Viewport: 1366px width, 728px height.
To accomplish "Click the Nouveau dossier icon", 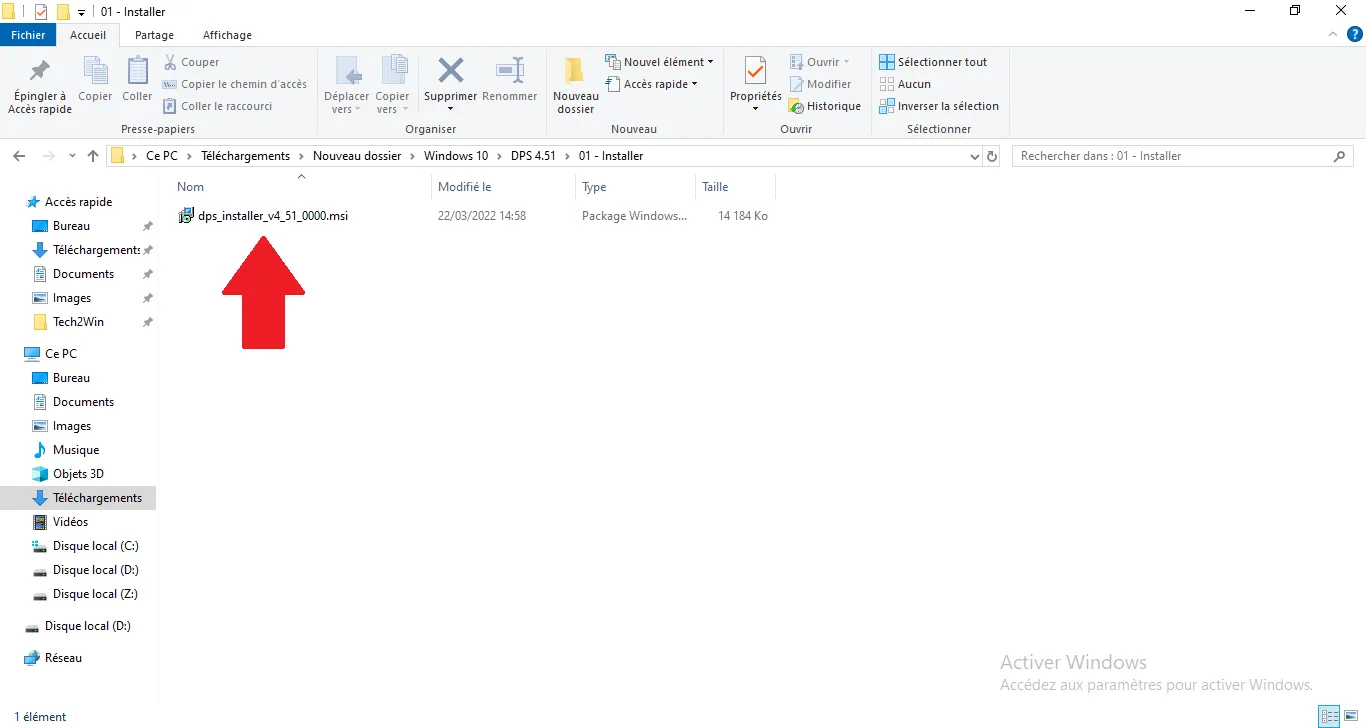I will click(x=575, y=71).
